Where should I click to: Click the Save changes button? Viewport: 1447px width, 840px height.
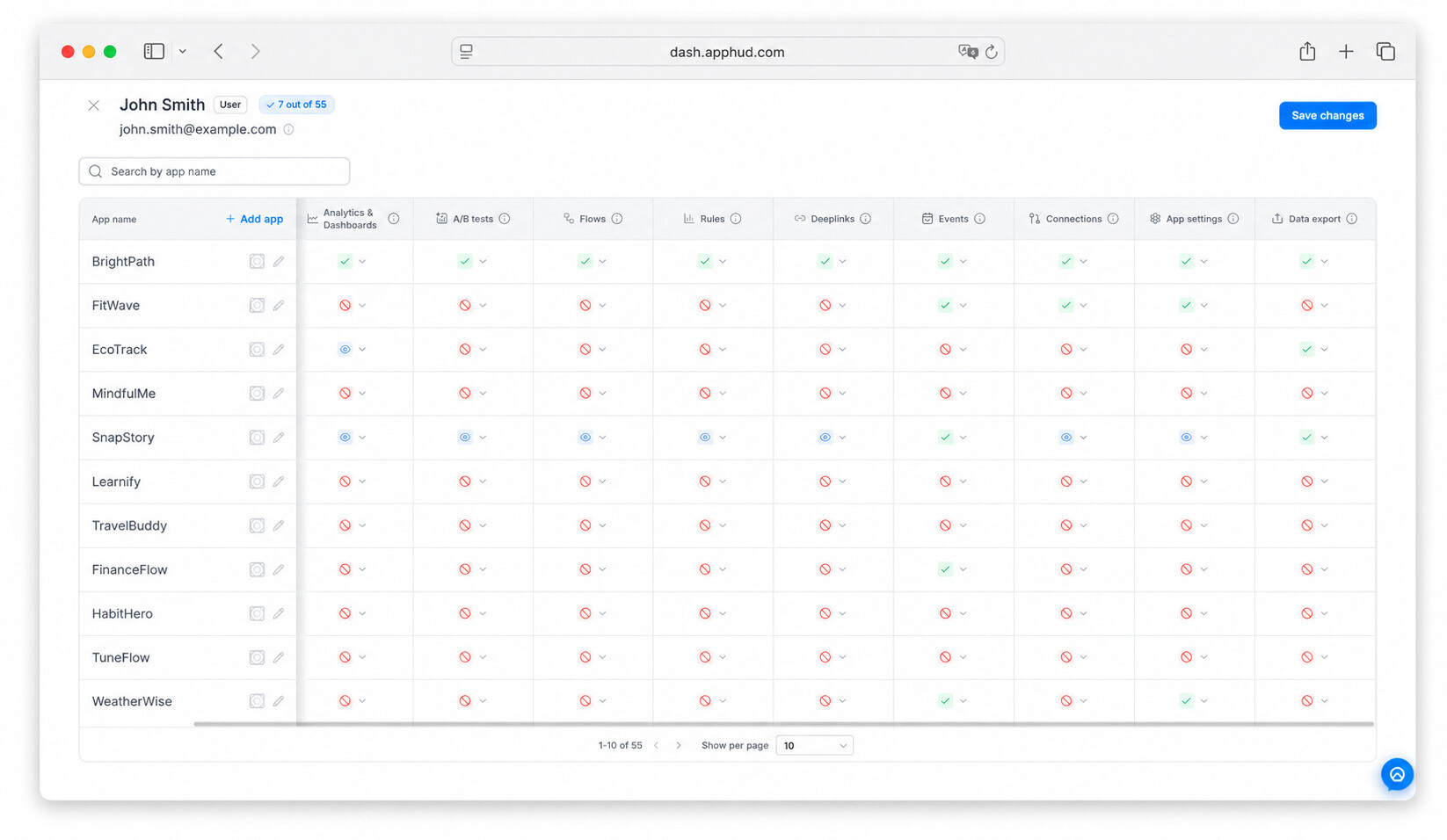1327,115
